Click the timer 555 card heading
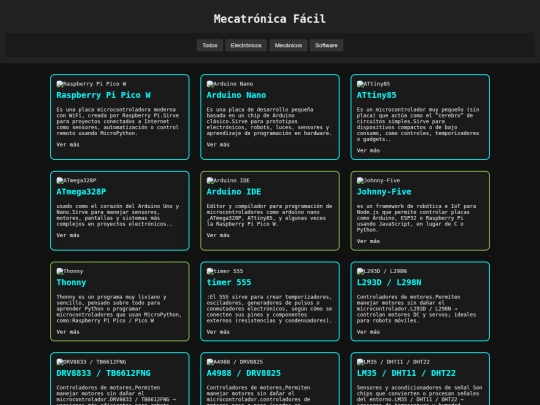The image size is (540, 405). [x=229, y=282]
